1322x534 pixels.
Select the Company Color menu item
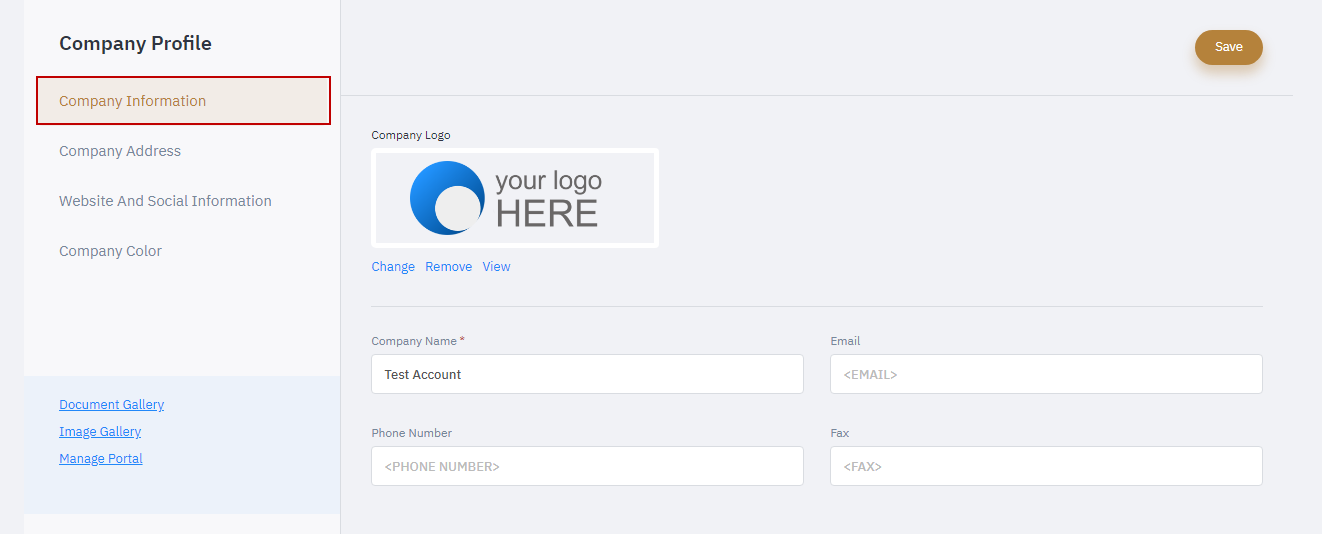pyautogui.click(x=110, y=251)
